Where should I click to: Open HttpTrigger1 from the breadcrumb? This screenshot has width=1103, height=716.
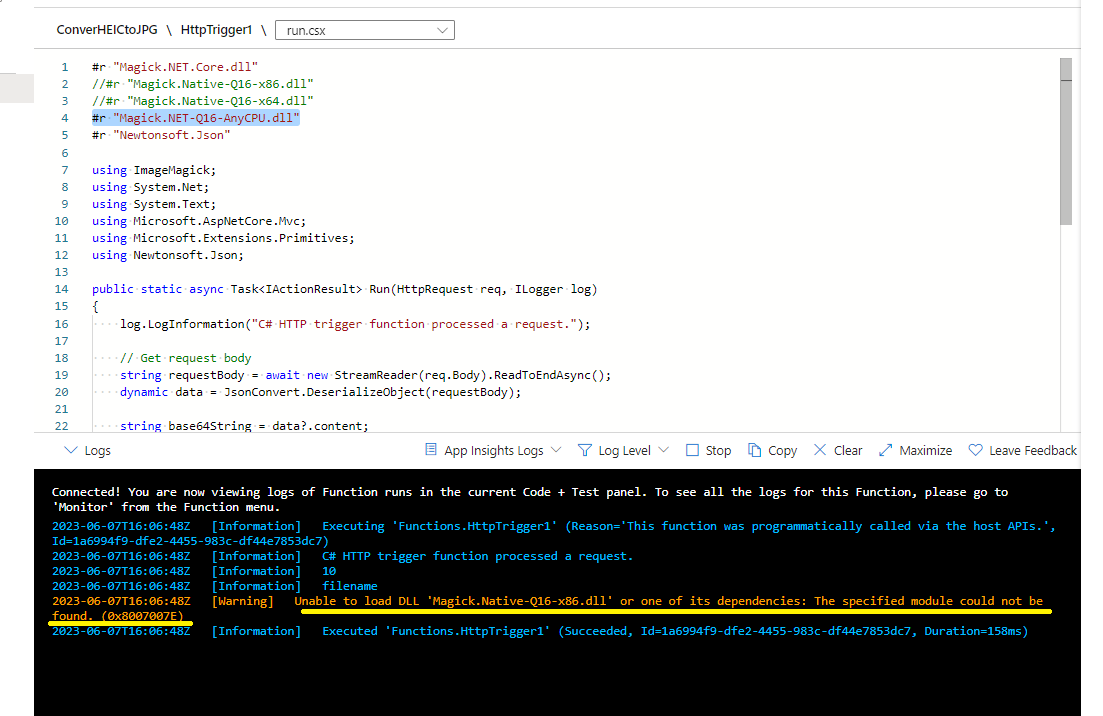(213, 30)
